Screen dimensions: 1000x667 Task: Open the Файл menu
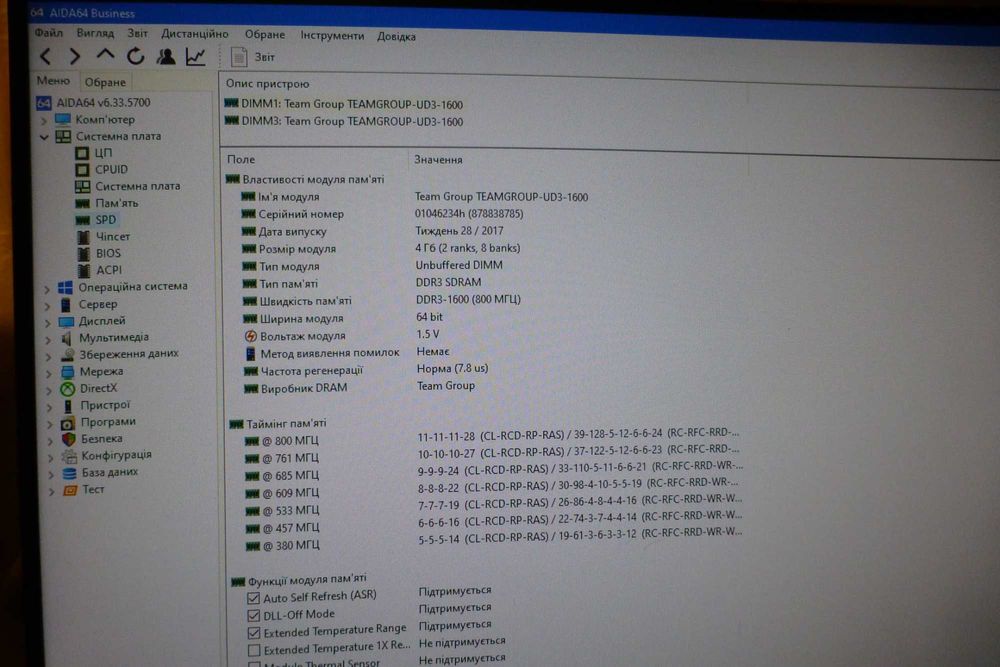pos(48,33)
